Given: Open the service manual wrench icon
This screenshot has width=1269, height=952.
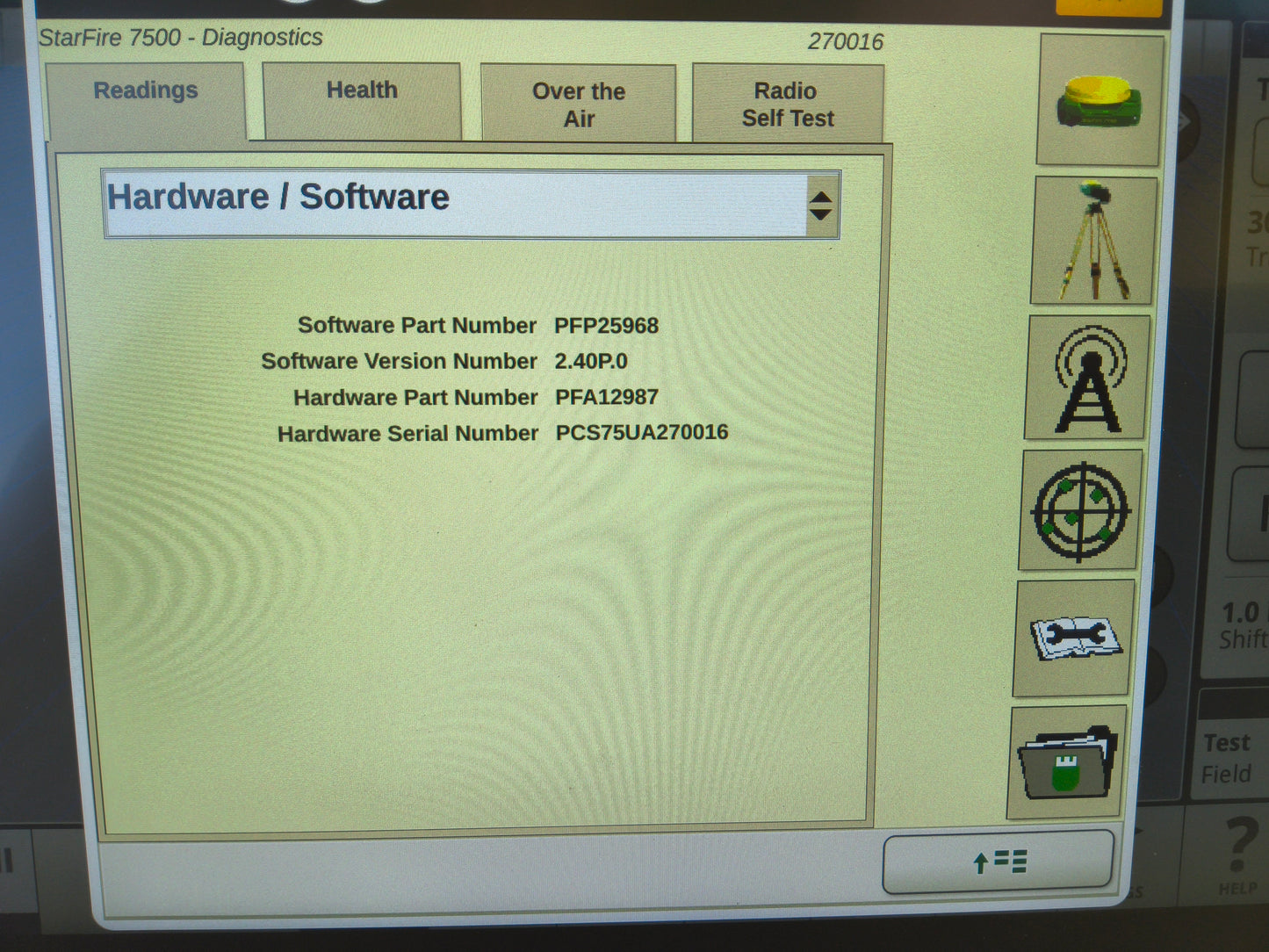Looking at the screenshot, I should click(x=1073, y=638).
